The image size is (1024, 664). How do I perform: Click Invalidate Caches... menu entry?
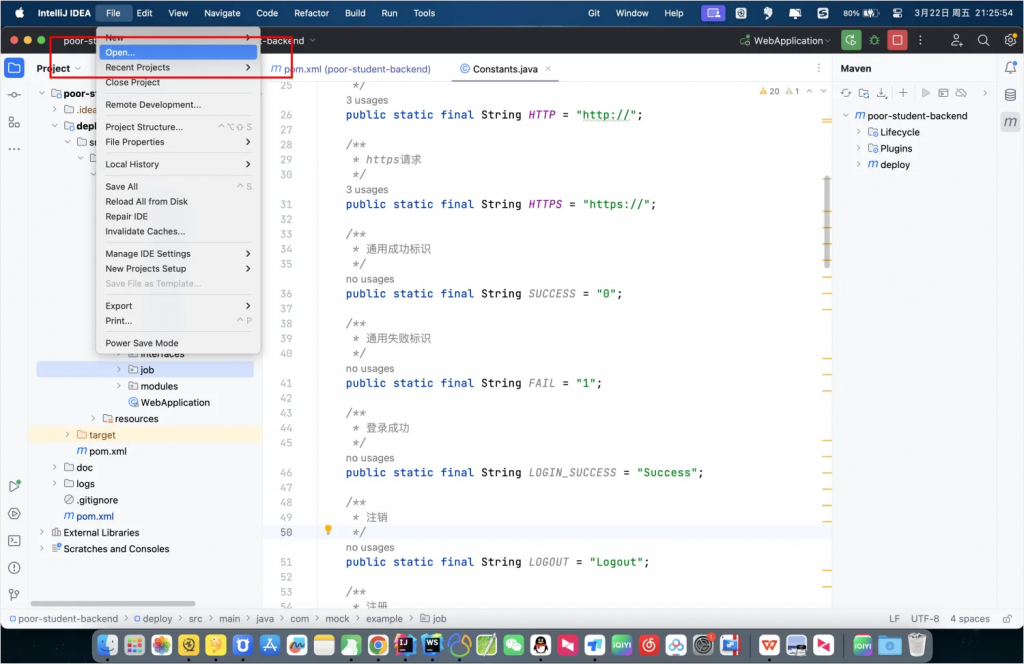coord(145,231)
